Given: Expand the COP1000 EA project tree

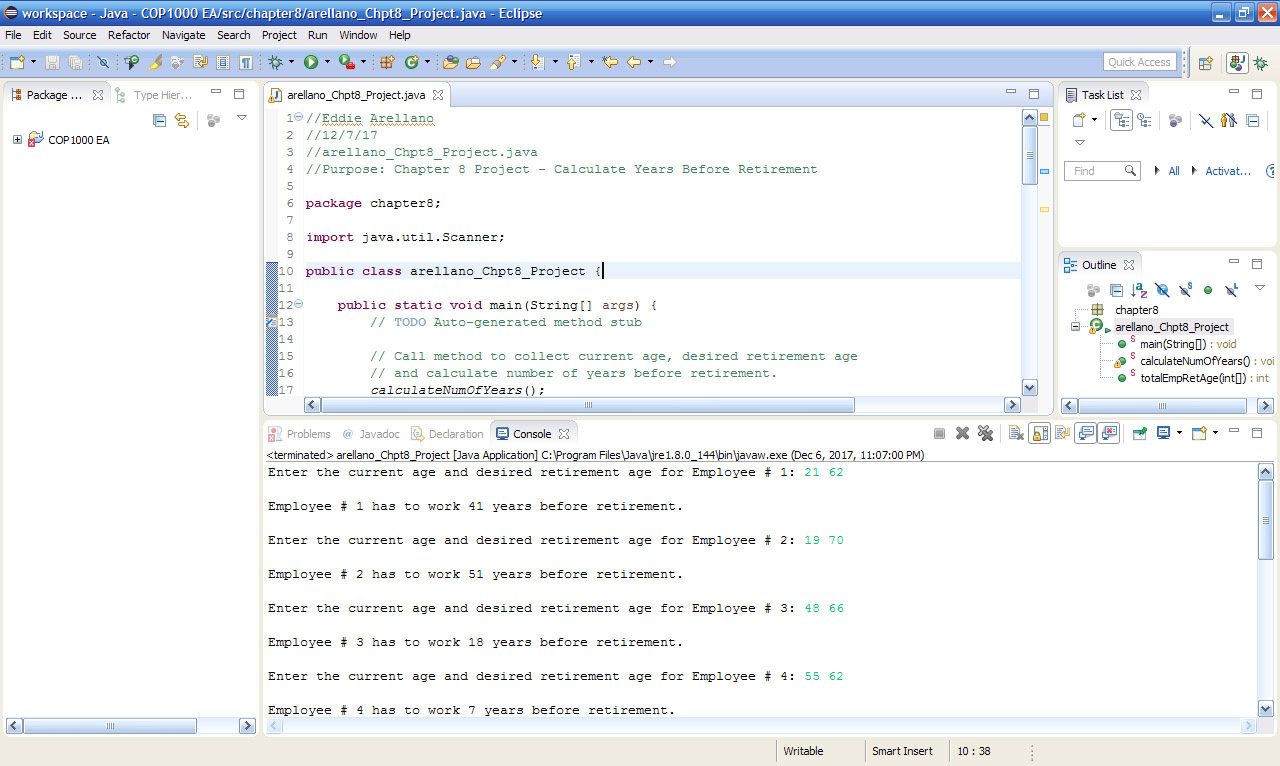Looking at the screenshot, I should [17, 140].
